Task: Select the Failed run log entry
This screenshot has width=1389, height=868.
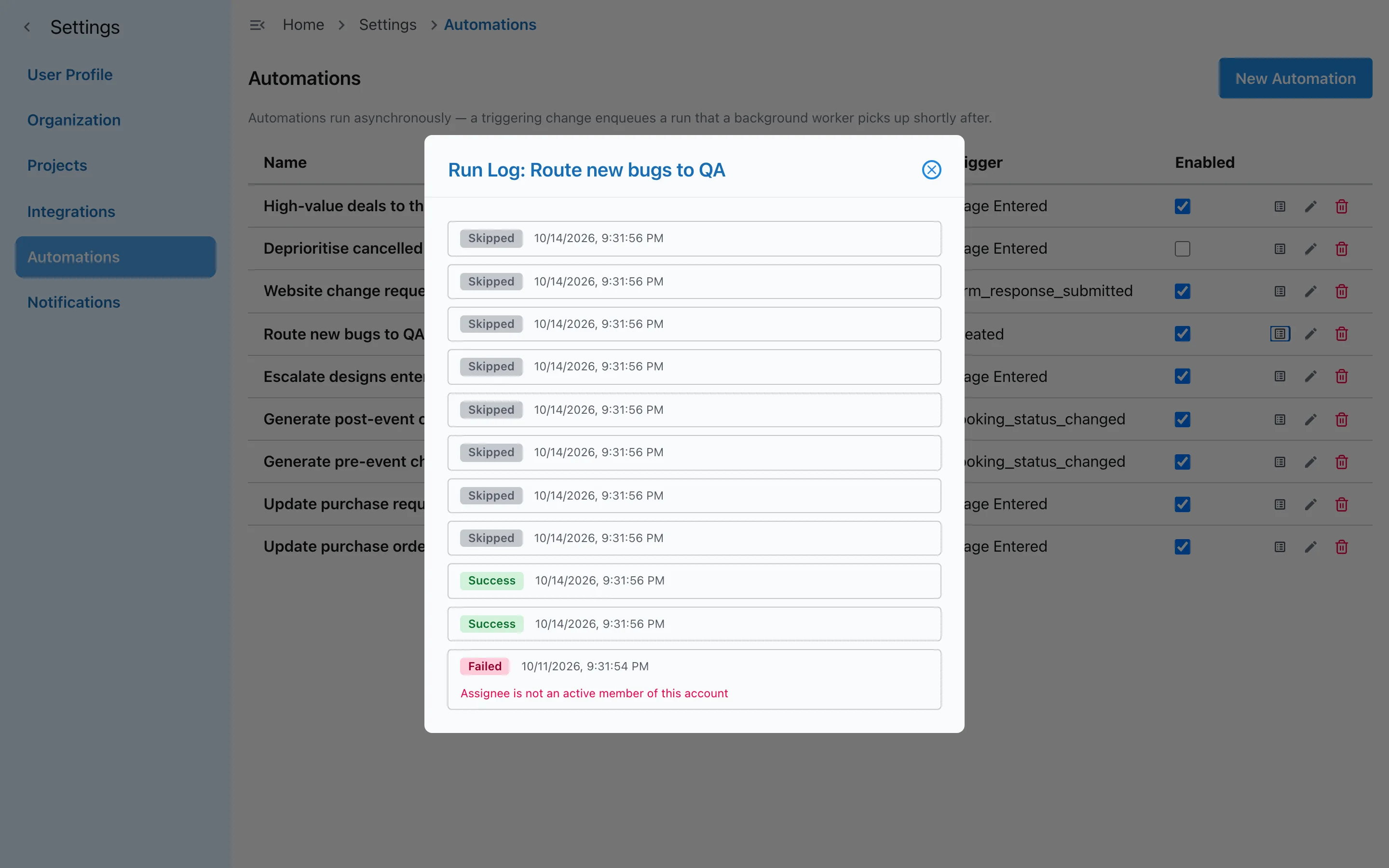Action: pos(694,679)
